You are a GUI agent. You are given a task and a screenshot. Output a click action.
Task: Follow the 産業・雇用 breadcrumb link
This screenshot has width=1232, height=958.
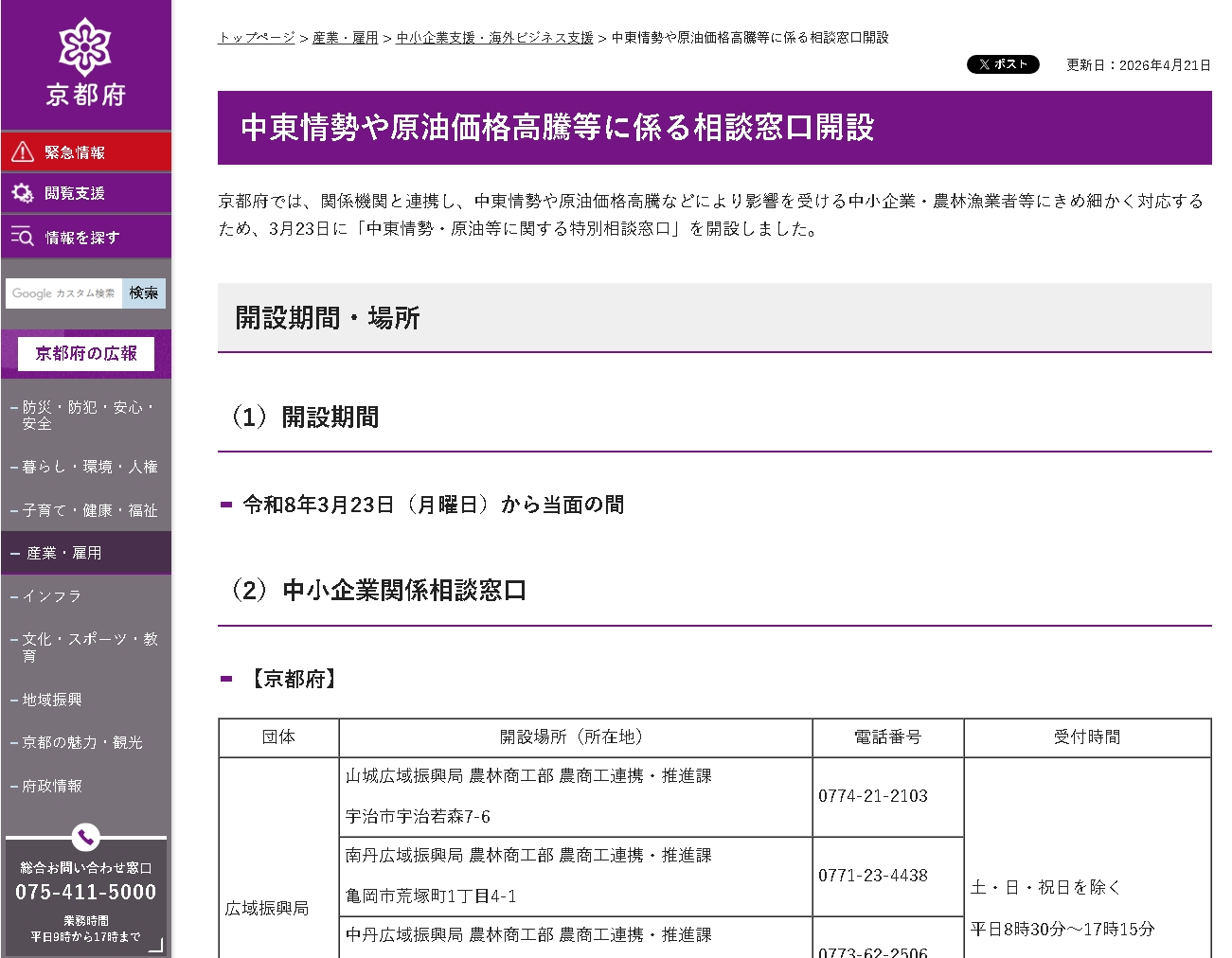pos(346,38)
